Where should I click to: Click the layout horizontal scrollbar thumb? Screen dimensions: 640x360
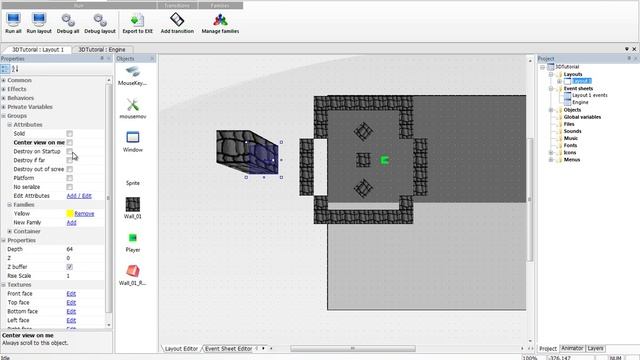(353, 349)
